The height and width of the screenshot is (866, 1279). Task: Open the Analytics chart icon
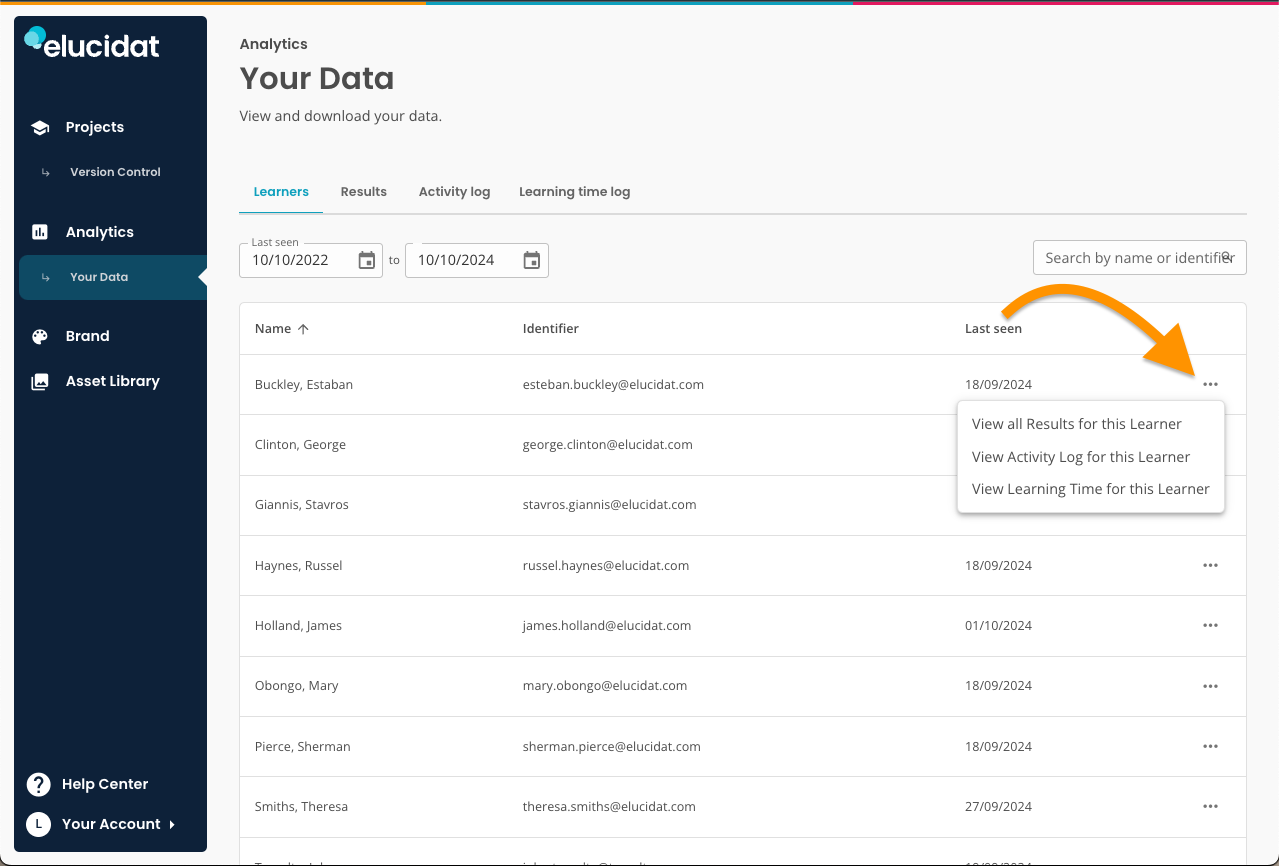[40, 232]
